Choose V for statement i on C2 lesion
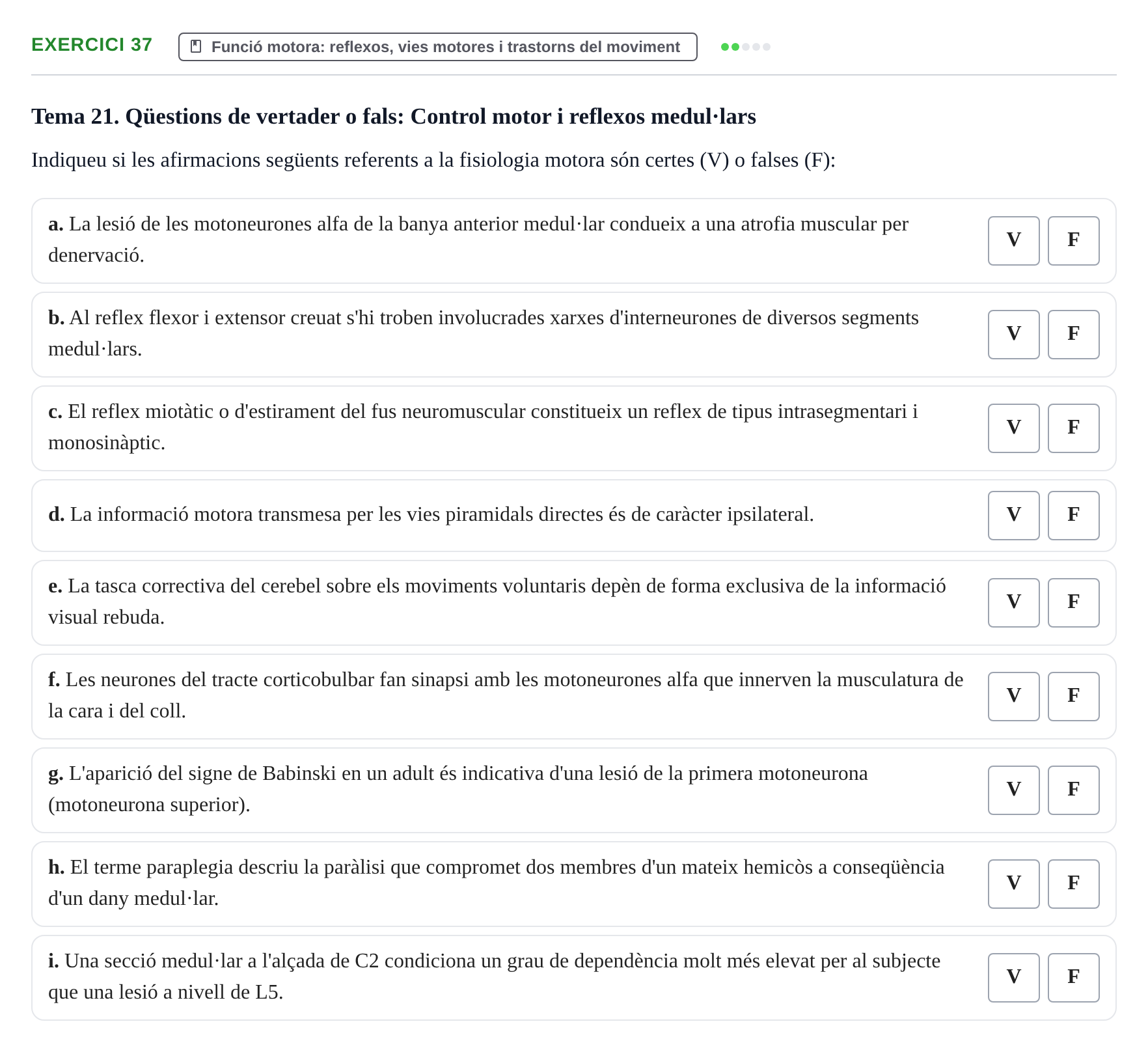The width and height of the screenshot is (1148, 1052). pos(1013,978)
